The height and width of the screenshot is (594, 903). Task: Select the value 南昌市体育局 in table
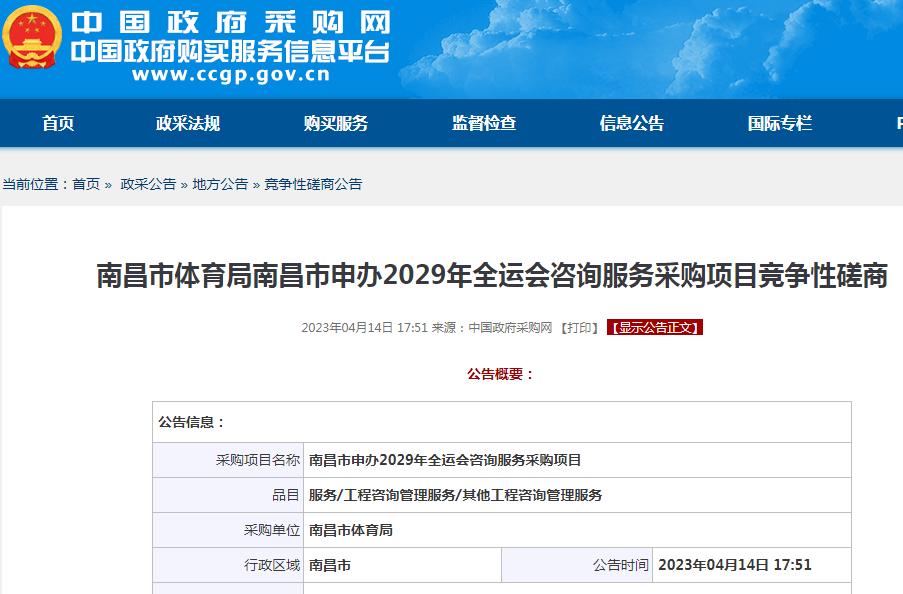351,530
